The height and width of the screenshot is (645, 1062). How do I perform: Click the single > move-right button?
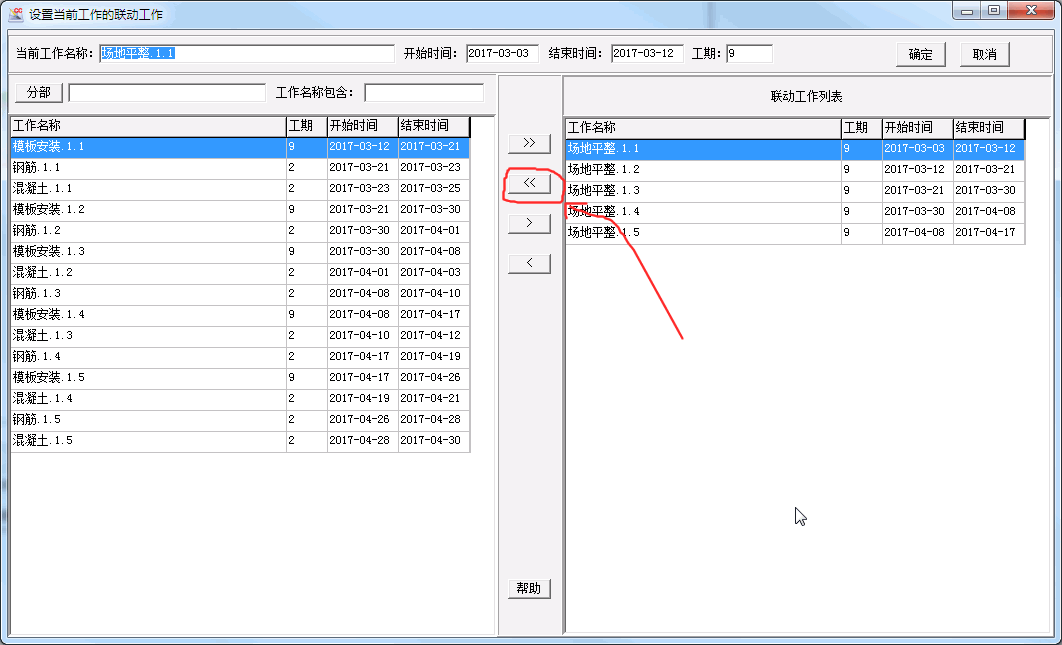pyautogui.click(x=529, y=223)
